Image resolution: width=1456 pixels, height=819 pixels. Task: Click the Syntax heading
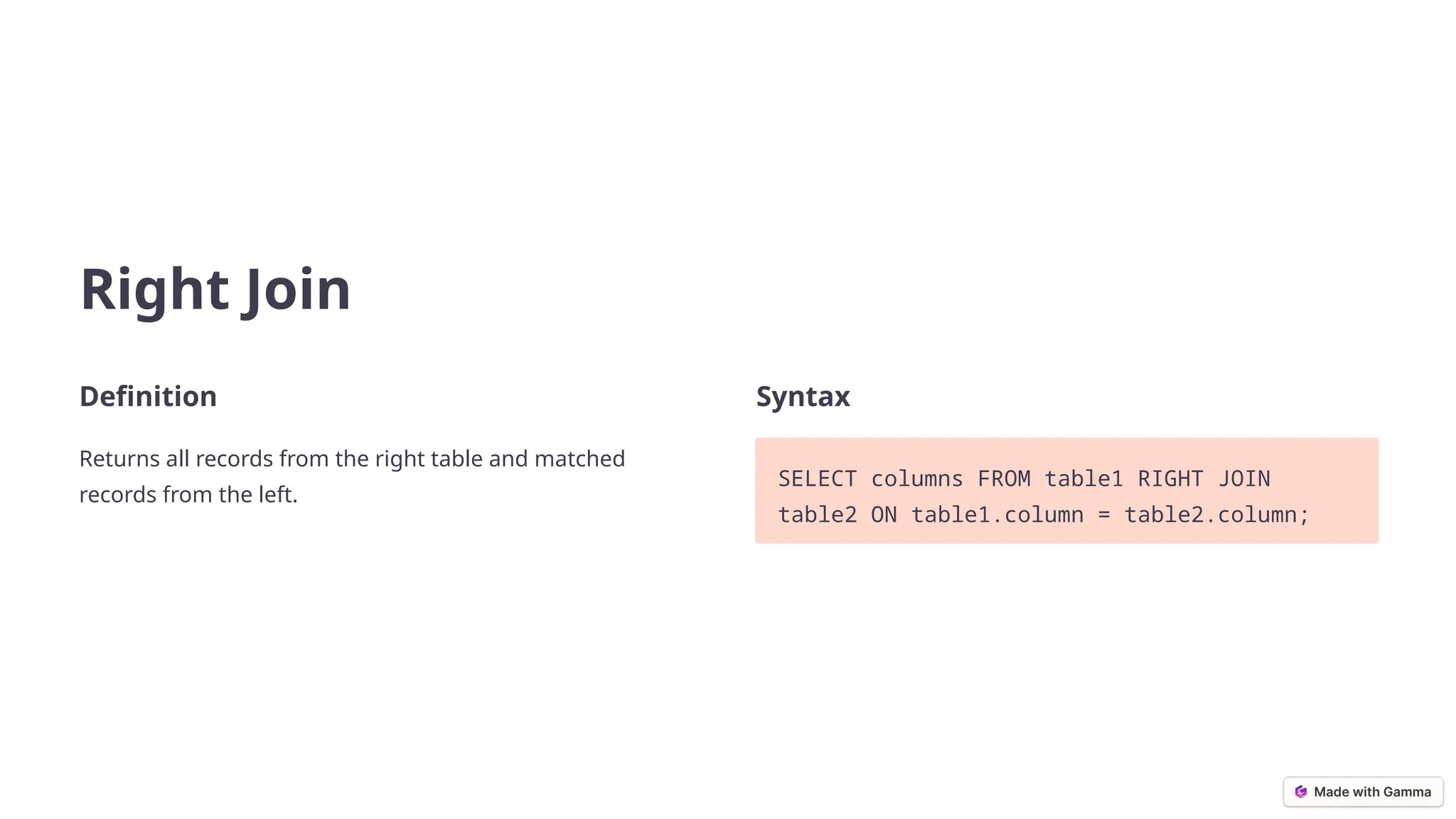[803, 397]
